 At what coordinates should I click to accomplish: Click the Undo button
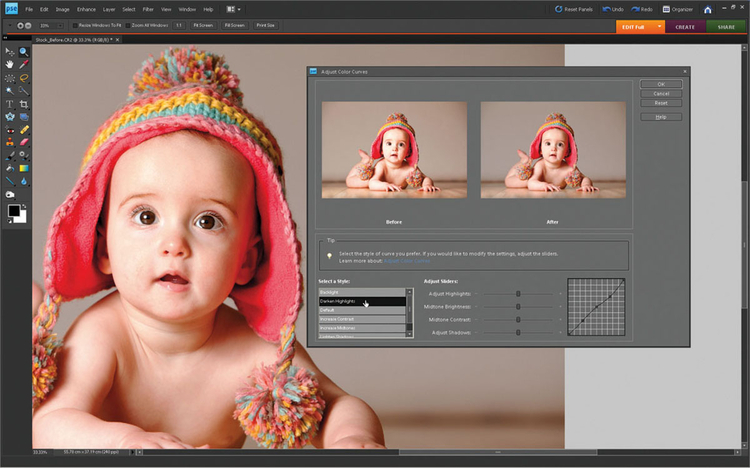pyautogui.click(x=613, y=9)
